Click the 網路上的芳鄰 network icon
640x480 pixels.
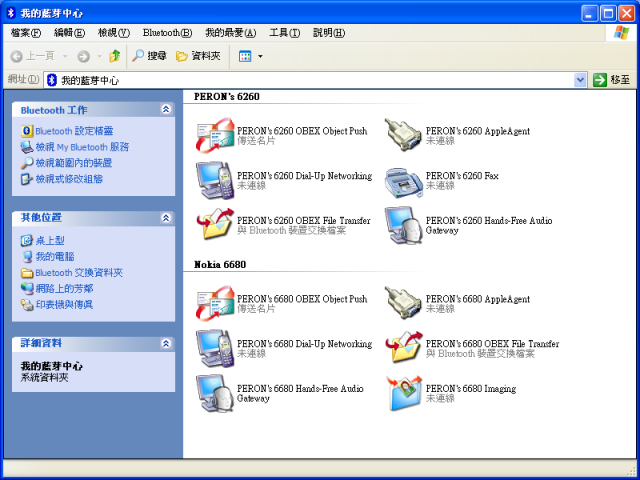[x=27, y=289]
